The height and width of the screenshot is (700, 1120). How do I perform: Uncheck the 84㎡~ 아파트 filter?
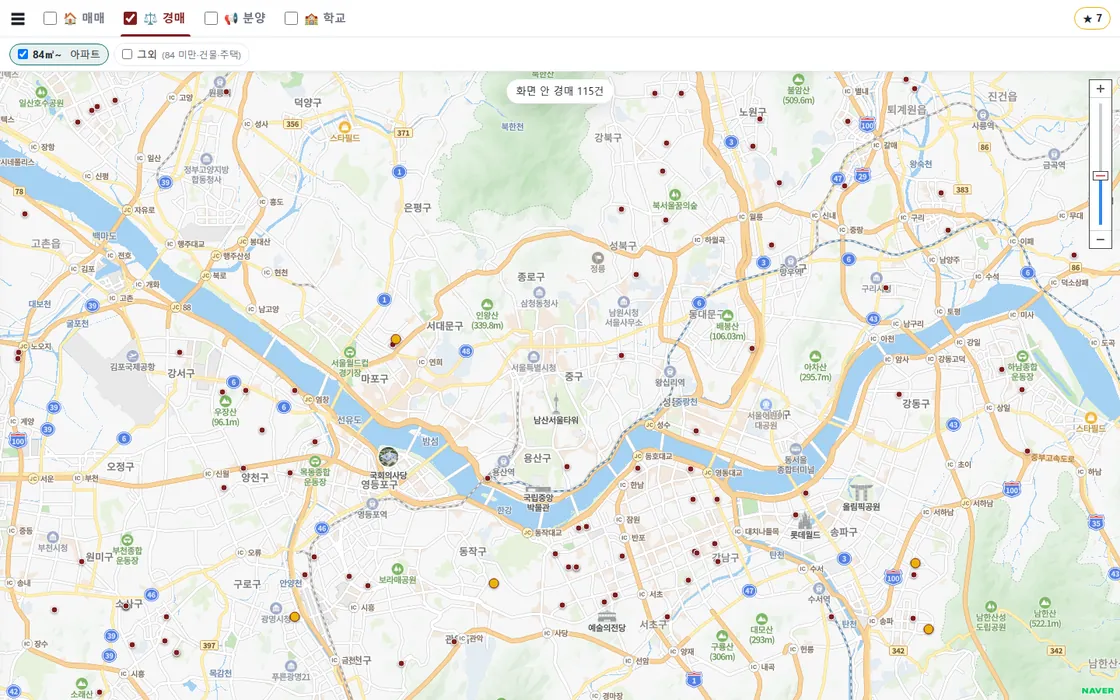(x=23, y=54)
